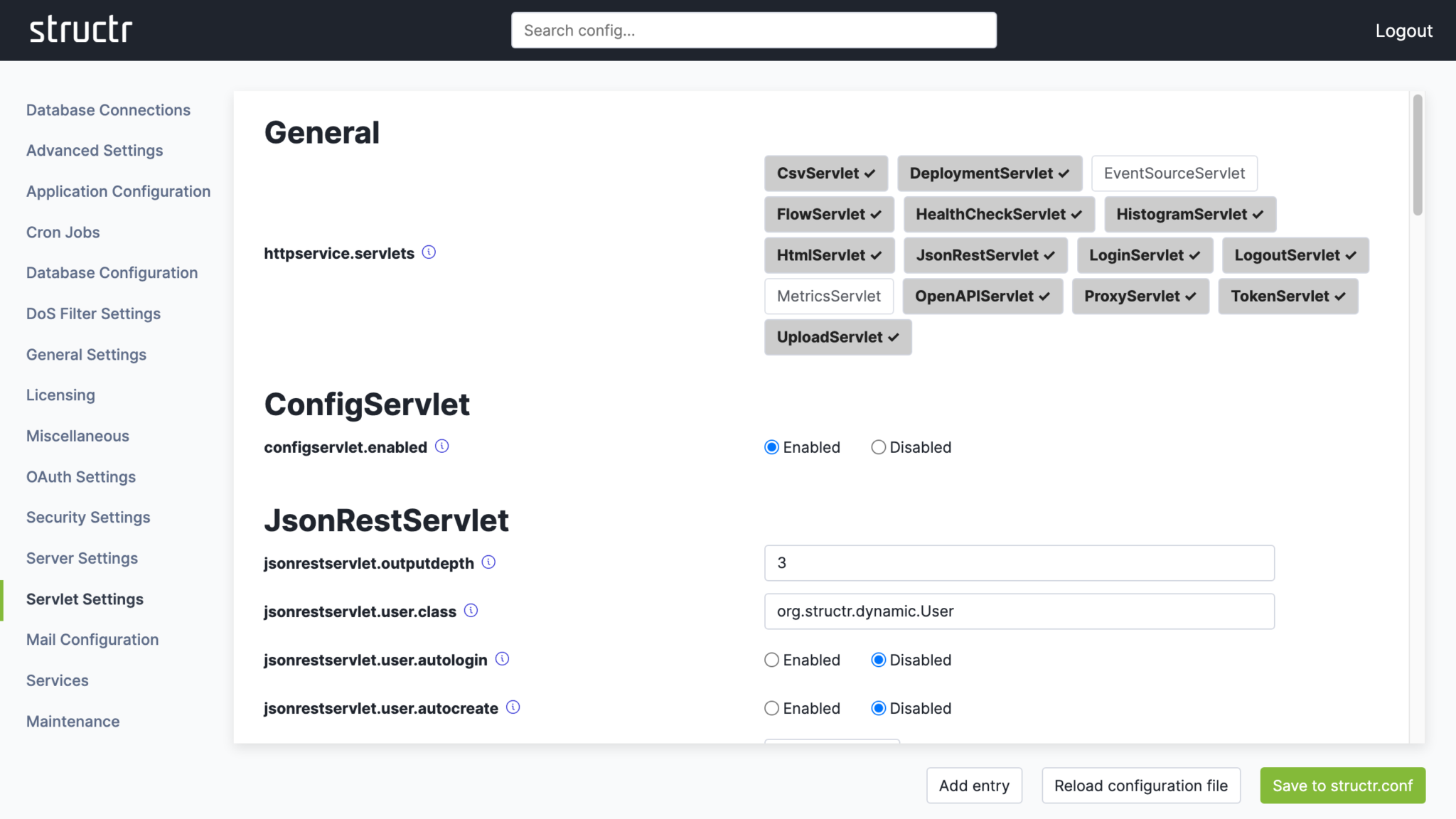This screenshot has width=1456, height=819.
Task: Click info icon beside jsonrestservlet.user.autocreate
Action: point(513,707)
